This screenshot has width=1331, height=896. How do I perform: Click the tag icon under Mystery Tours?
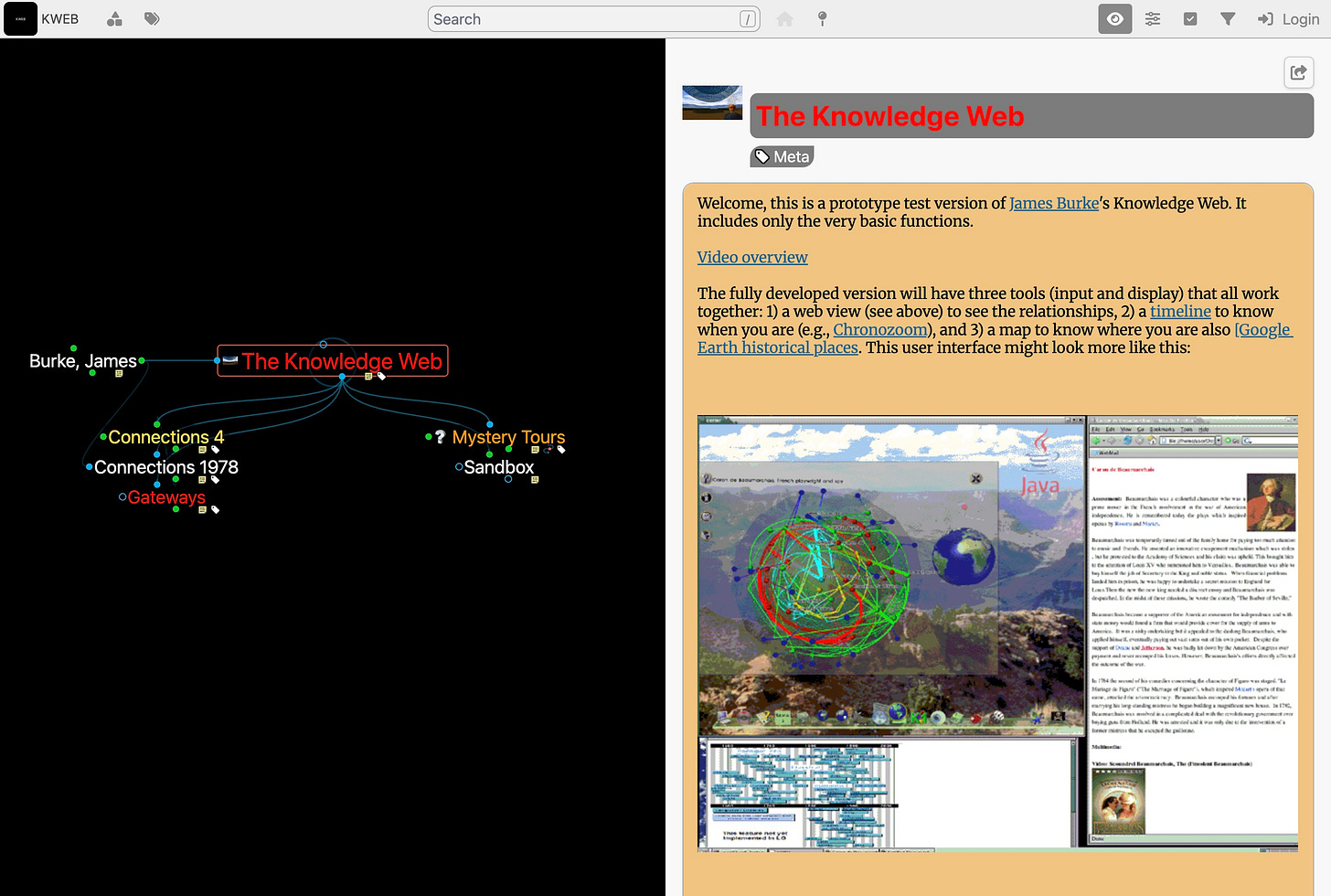click(561, 450)
